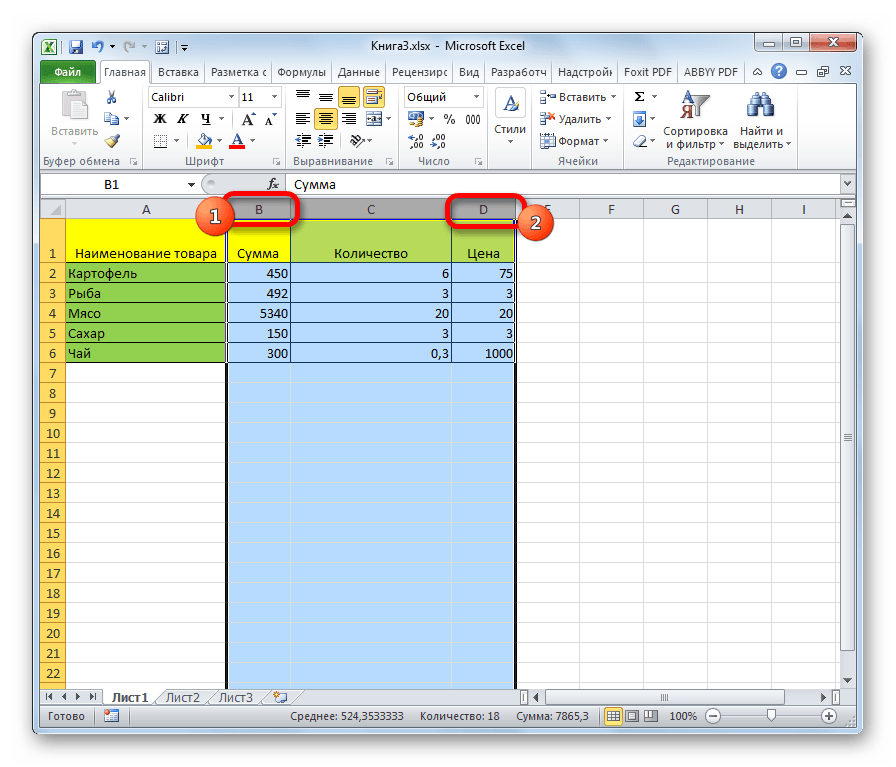
Task: Click the Удалить cells button
Action: click(x=573, y=119)
